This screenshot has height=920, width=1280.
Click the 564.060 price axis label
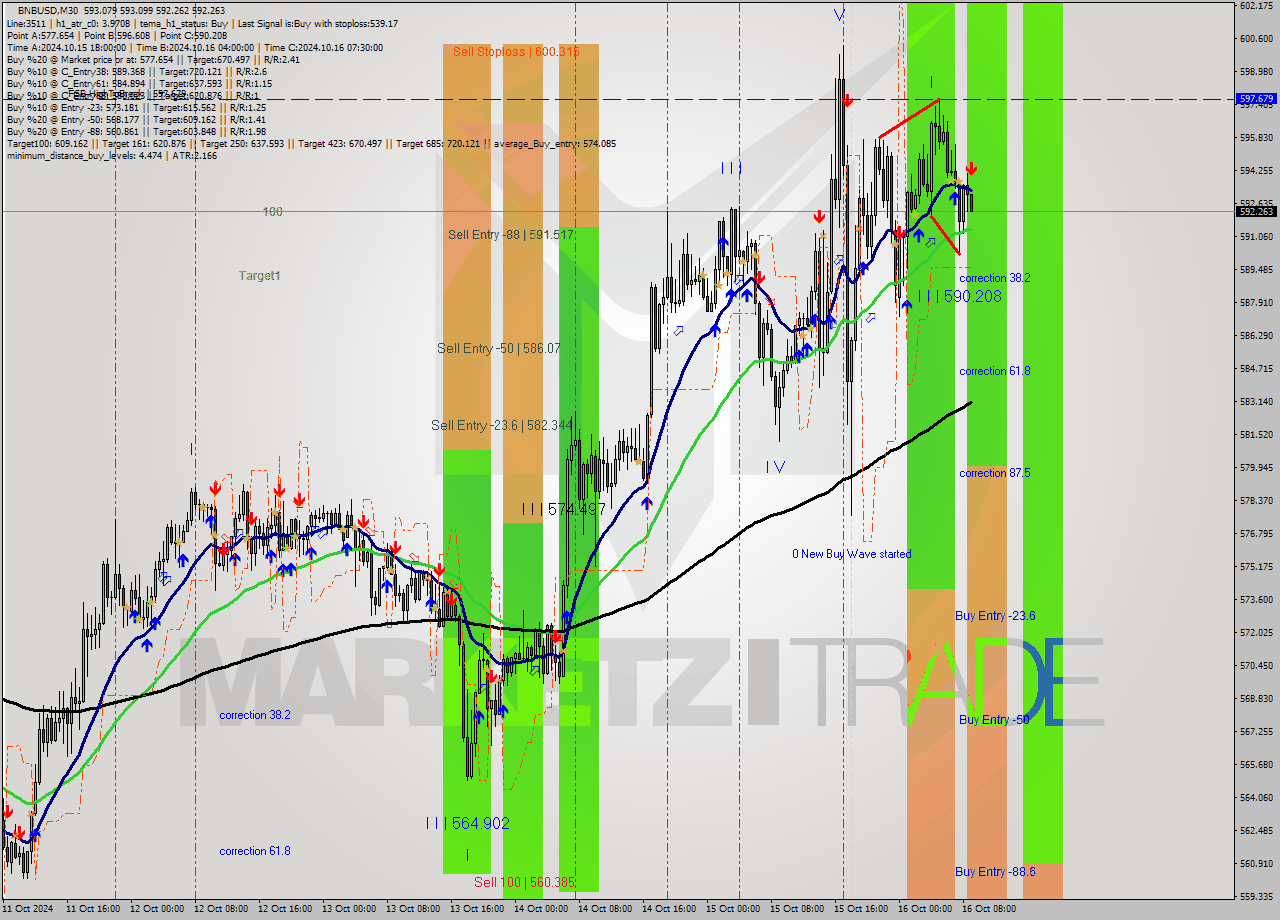[1256, 798]
